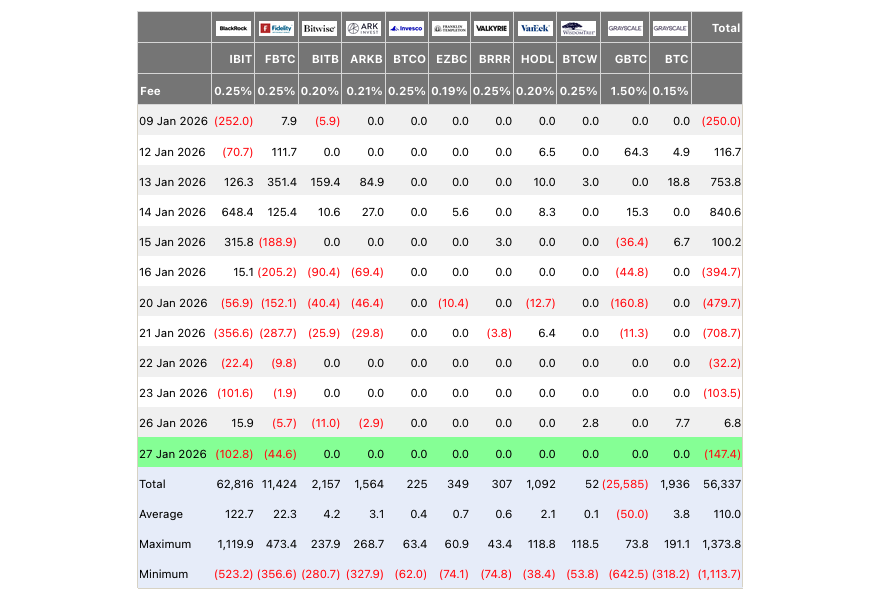Select the Invesco logo above BTCO
Image resolution: width=893 pixels, height=600 pixels.
pyautogui.click(x=407, y=28)
